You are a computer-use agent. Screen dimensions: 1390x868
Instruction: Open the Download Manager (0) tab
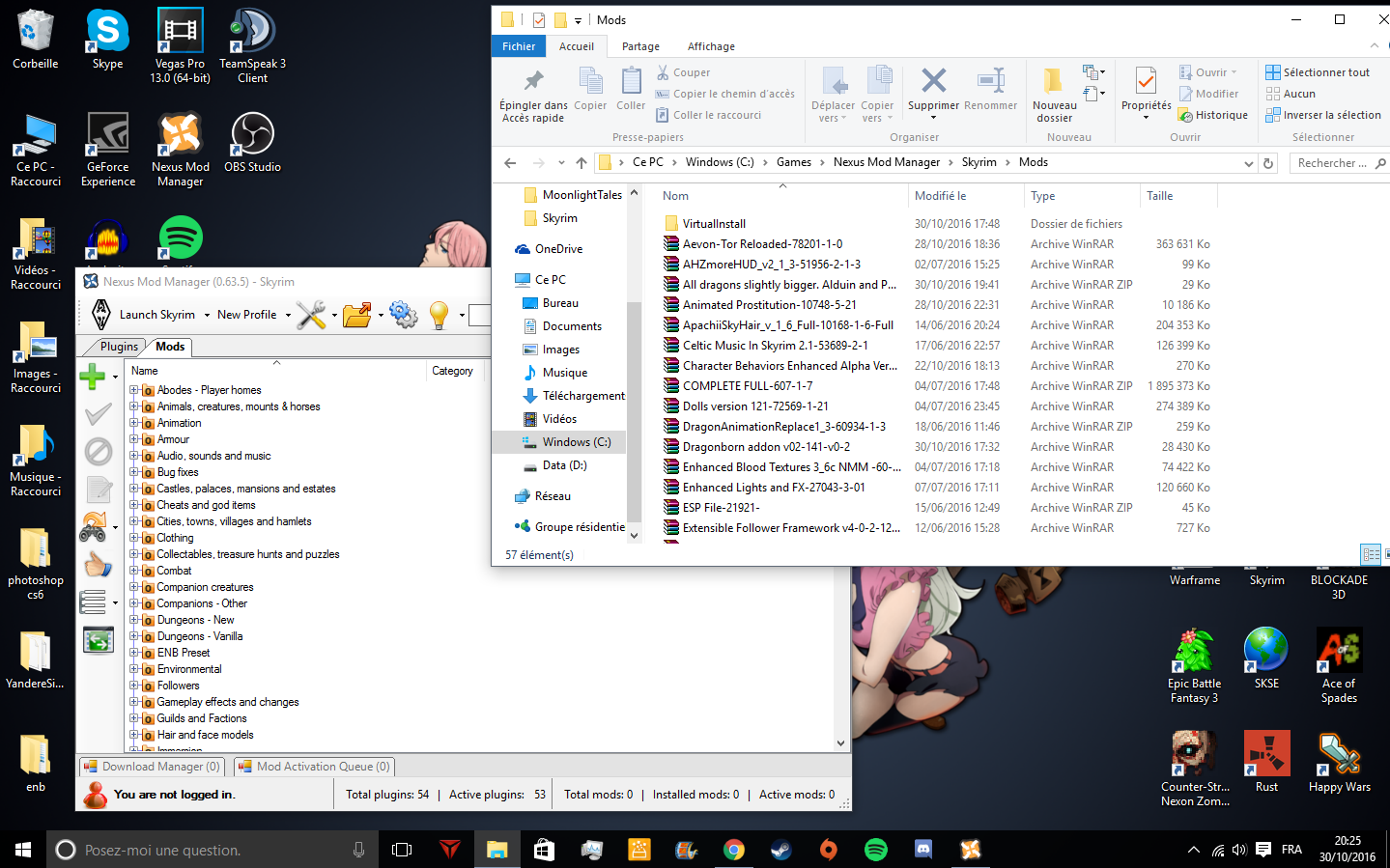pyautogui.click(x=152, y=767)
